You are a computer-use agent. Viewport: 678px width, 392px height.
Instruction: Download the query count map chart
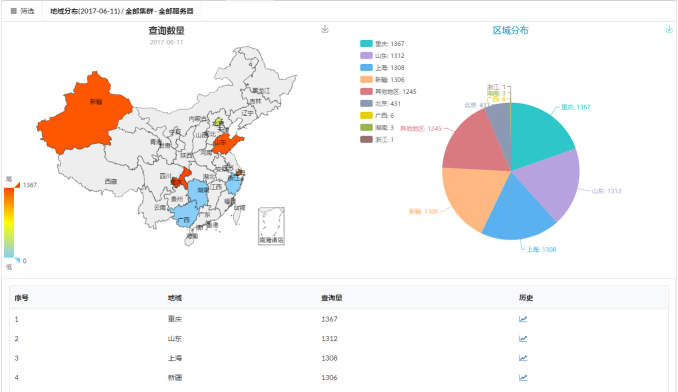[325, 29]
